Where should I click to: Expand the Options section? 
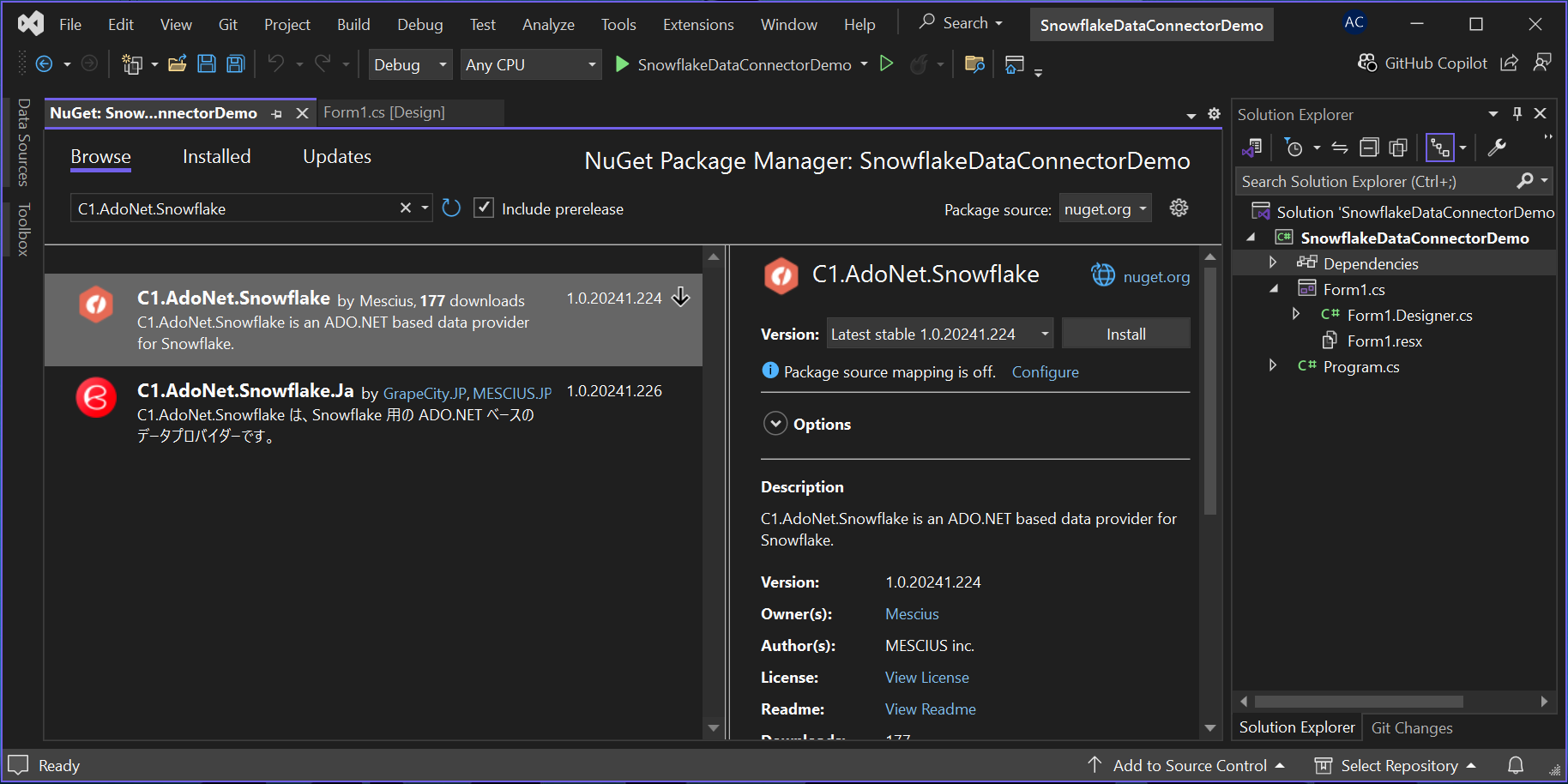(x=775, y=424)
